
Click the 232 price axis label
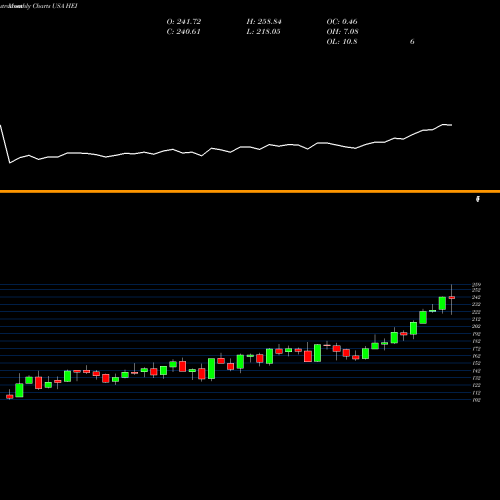click(477, 305)
